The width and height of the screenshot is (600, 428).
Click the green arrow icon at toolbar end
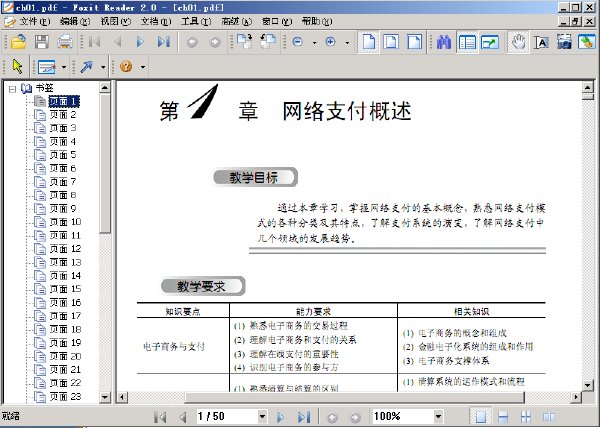click(x=587, y=42)
